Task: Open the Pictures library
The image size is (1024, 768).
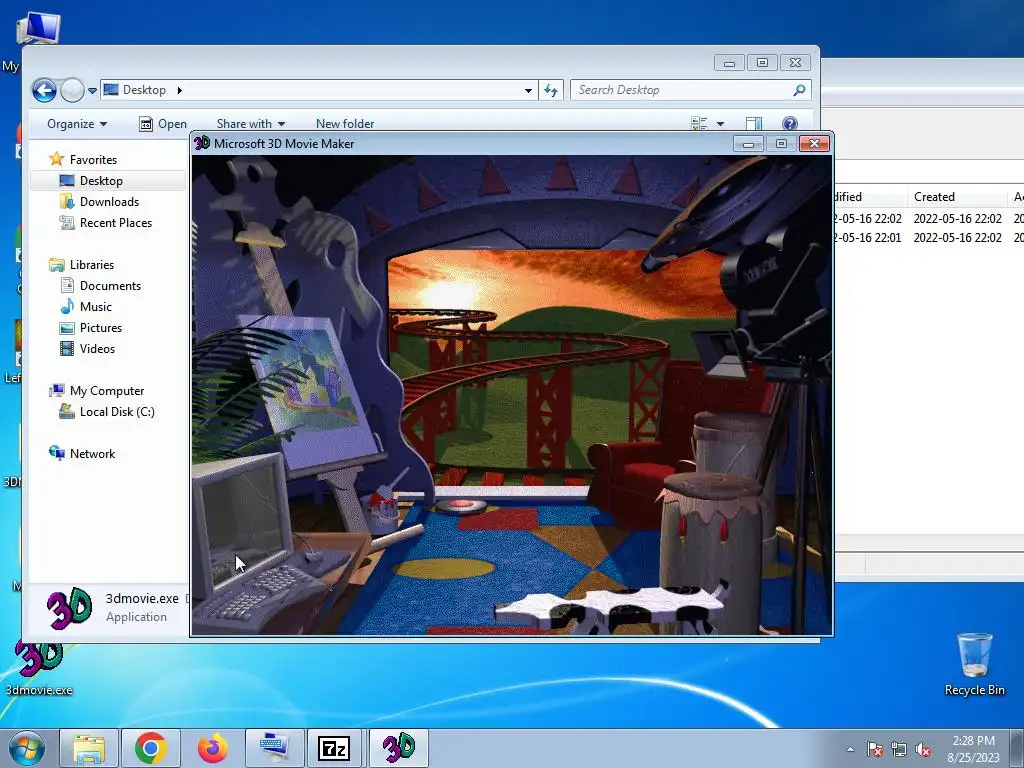Action: 101,327
